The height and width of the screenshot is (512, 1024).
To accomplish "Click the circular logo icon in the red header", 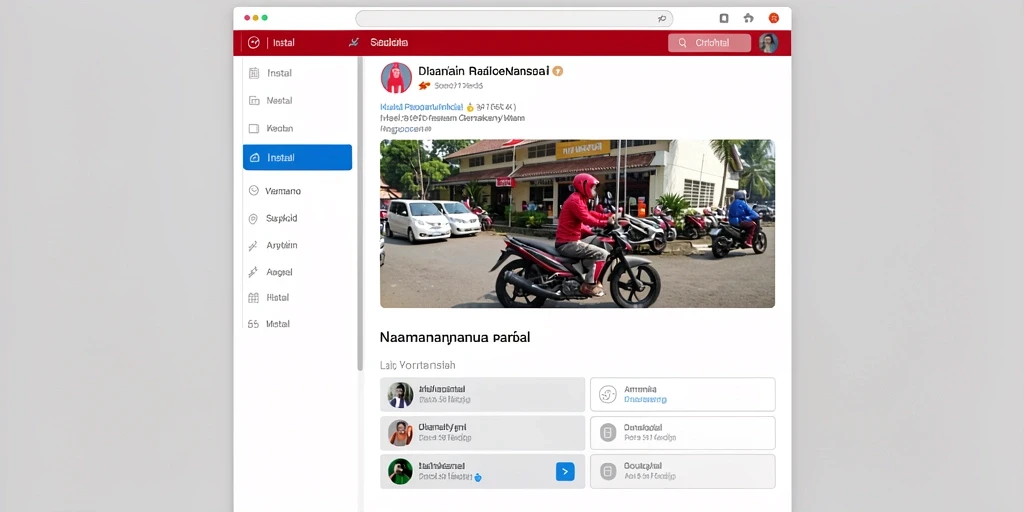I will [254, 42].
